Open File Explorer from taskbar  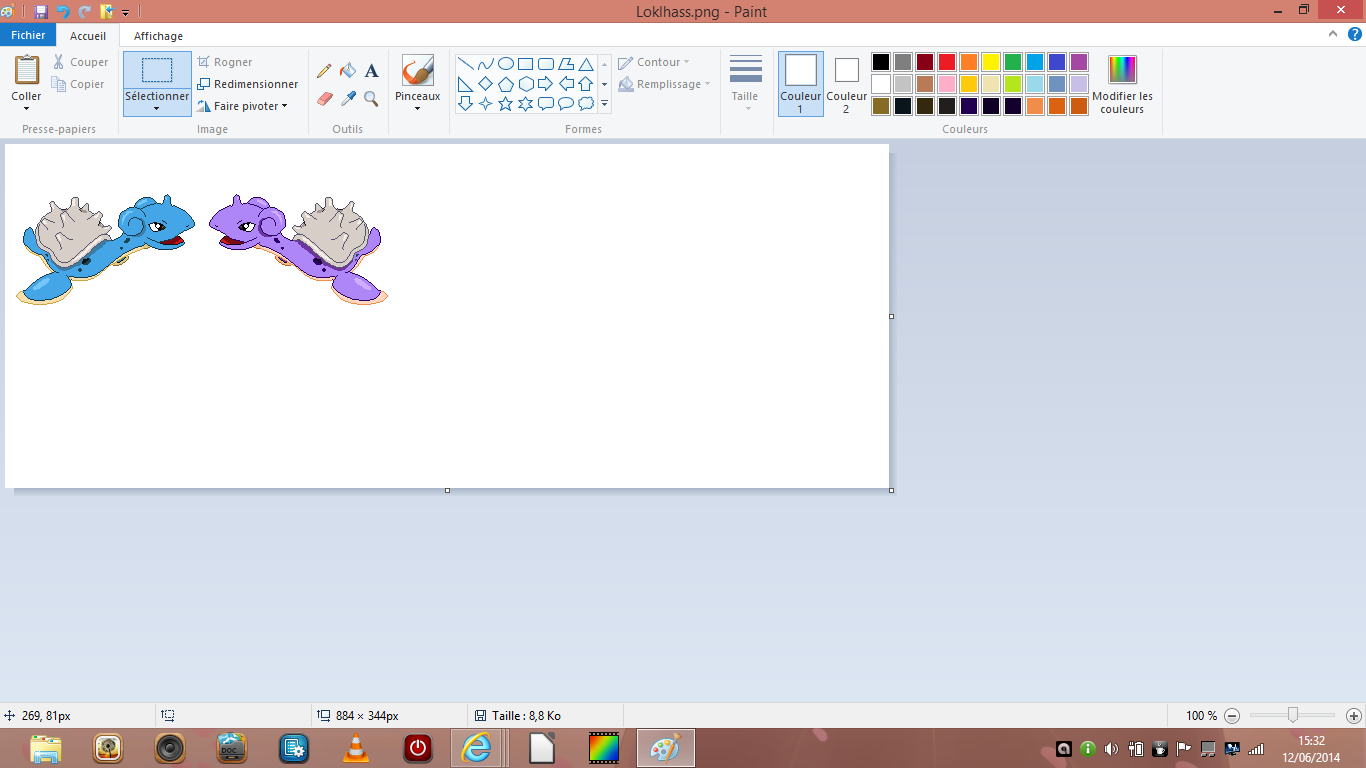pos(46,748)
